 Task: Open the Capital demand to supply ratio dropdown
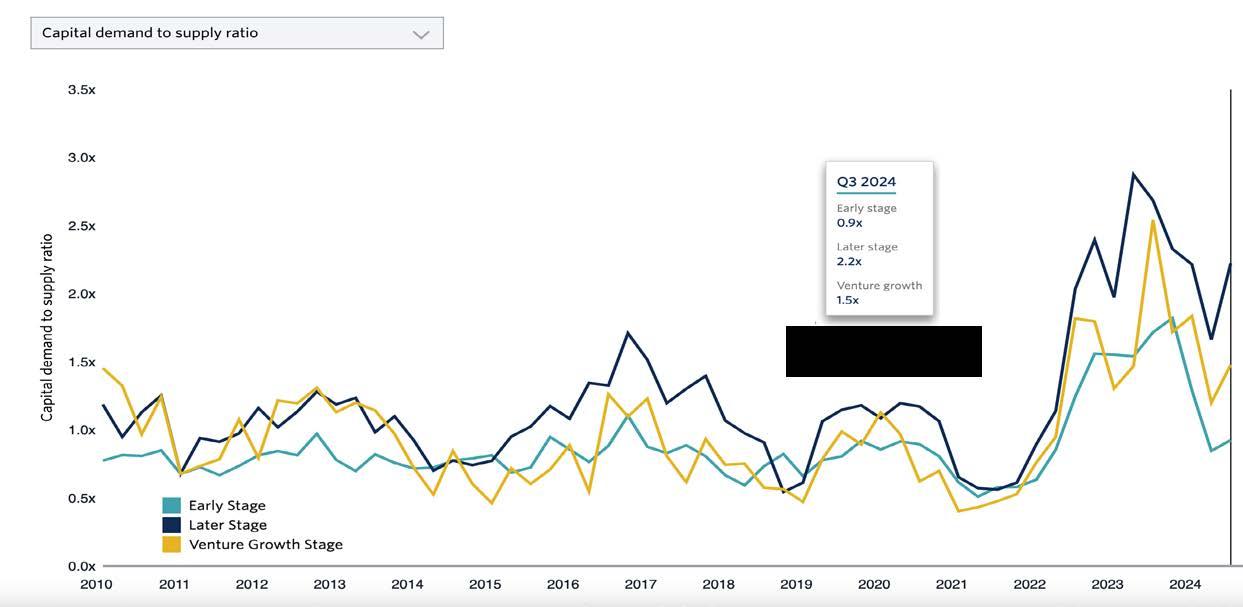pyautogui.click(x=236, y=33)
